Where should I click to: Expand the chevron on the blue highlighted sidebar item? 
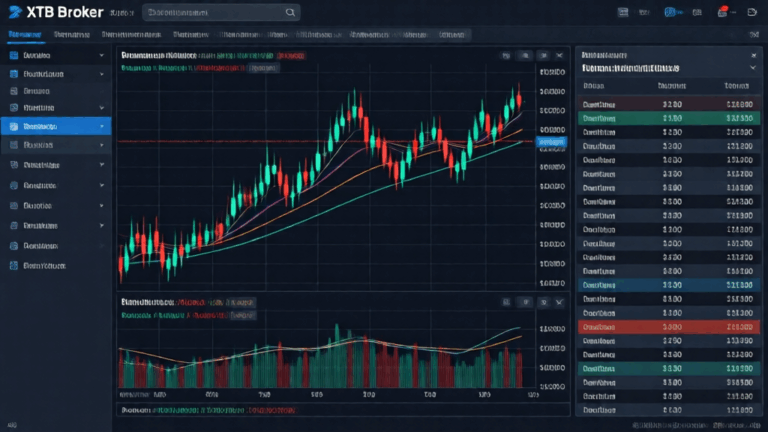click(102, 126)
